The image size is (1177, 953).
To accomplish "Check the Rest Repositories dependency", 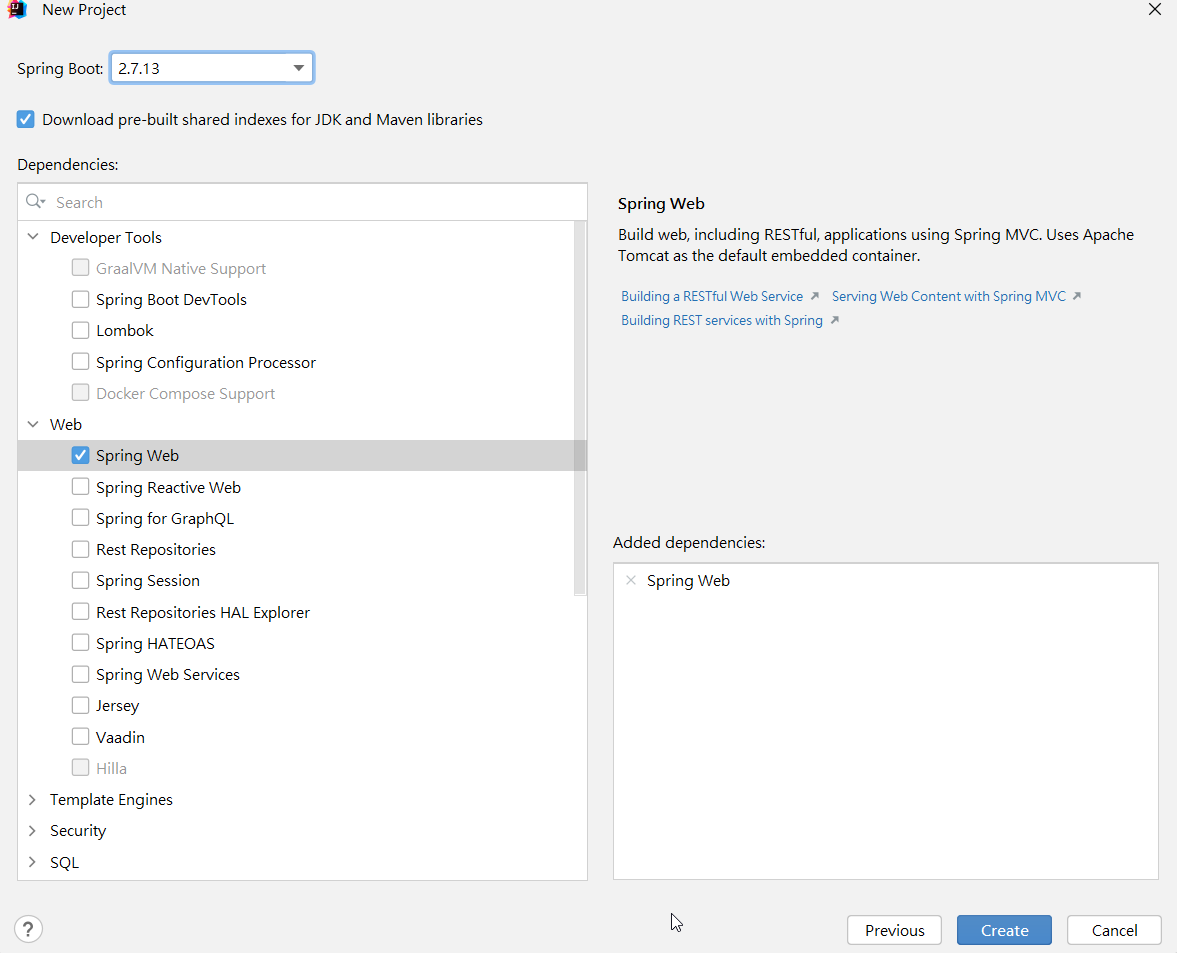I will pyautogui.click(x=80, y=549).
